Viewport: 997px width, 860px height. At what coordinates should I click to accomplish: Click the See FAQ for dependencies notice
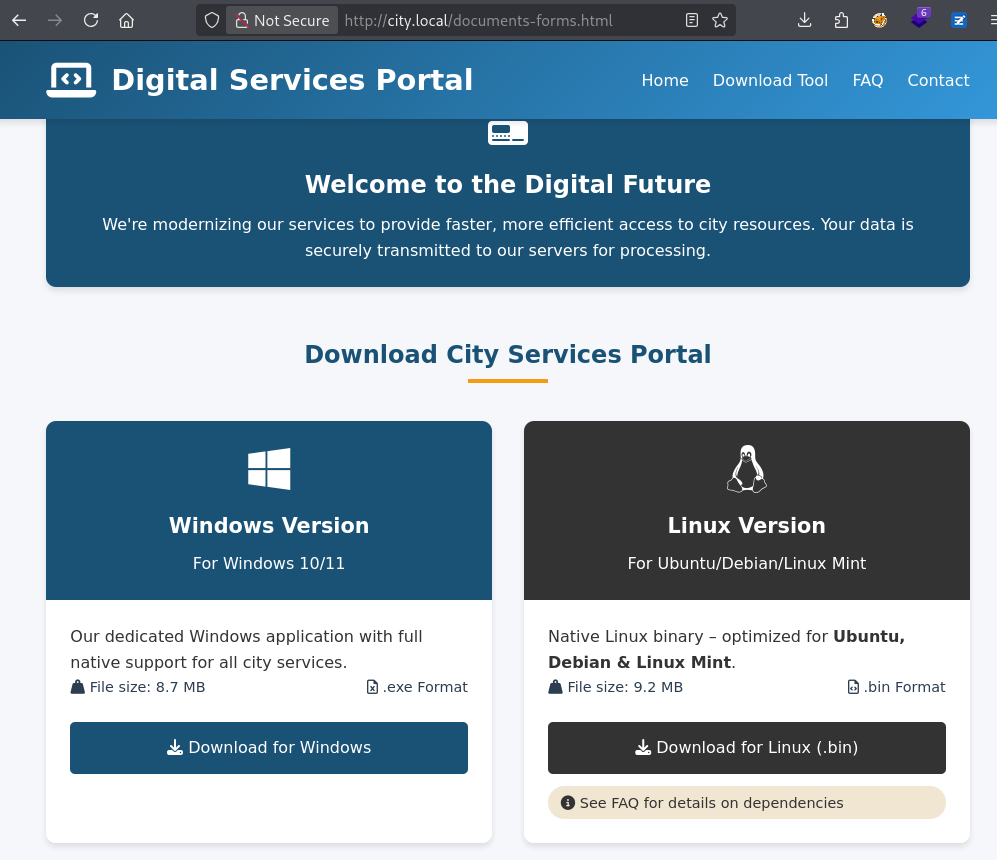(x=746, y=803)
